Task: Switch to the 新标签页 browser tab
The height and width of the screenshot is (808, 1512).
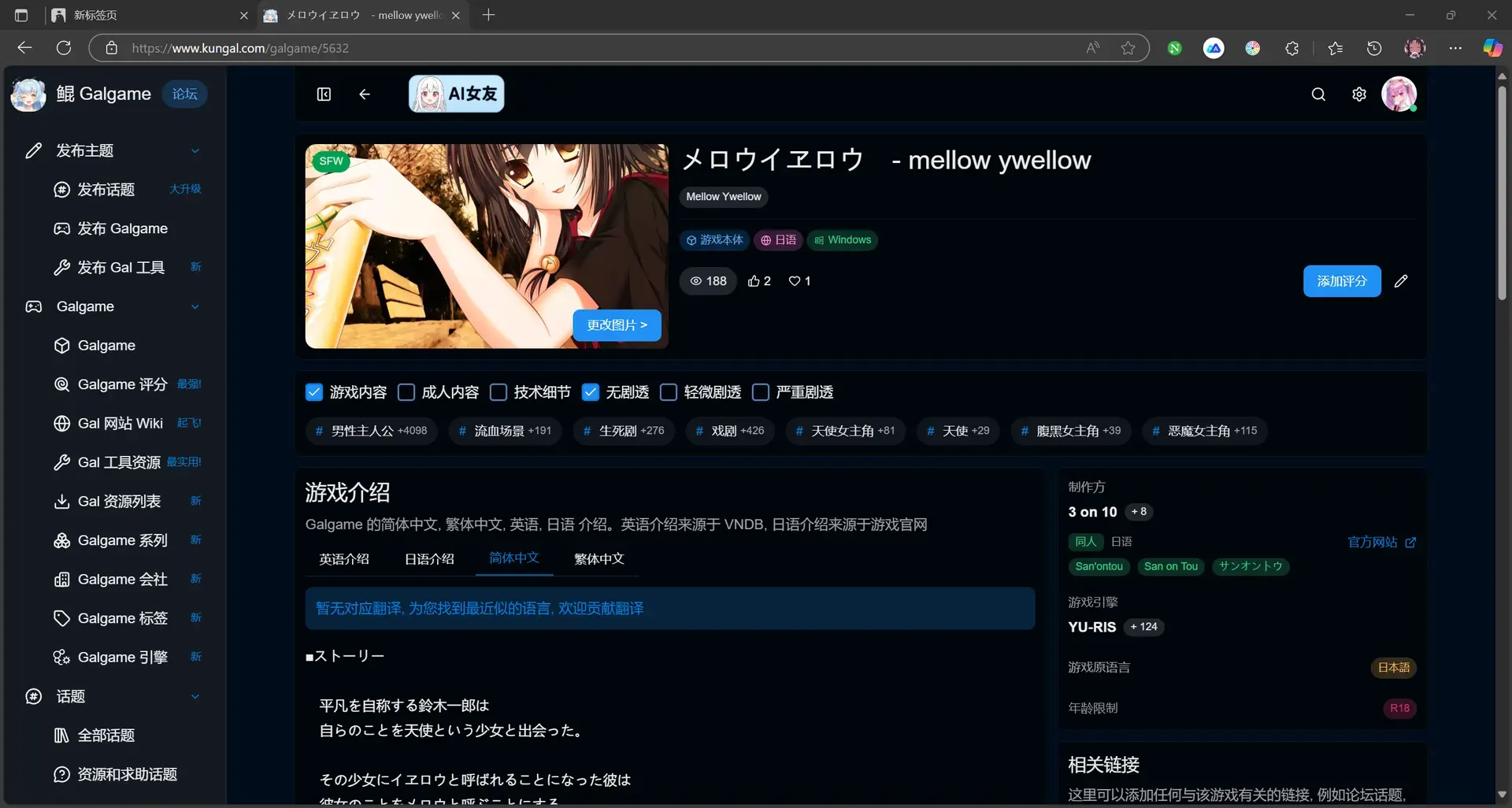Action: coord(150,15)
